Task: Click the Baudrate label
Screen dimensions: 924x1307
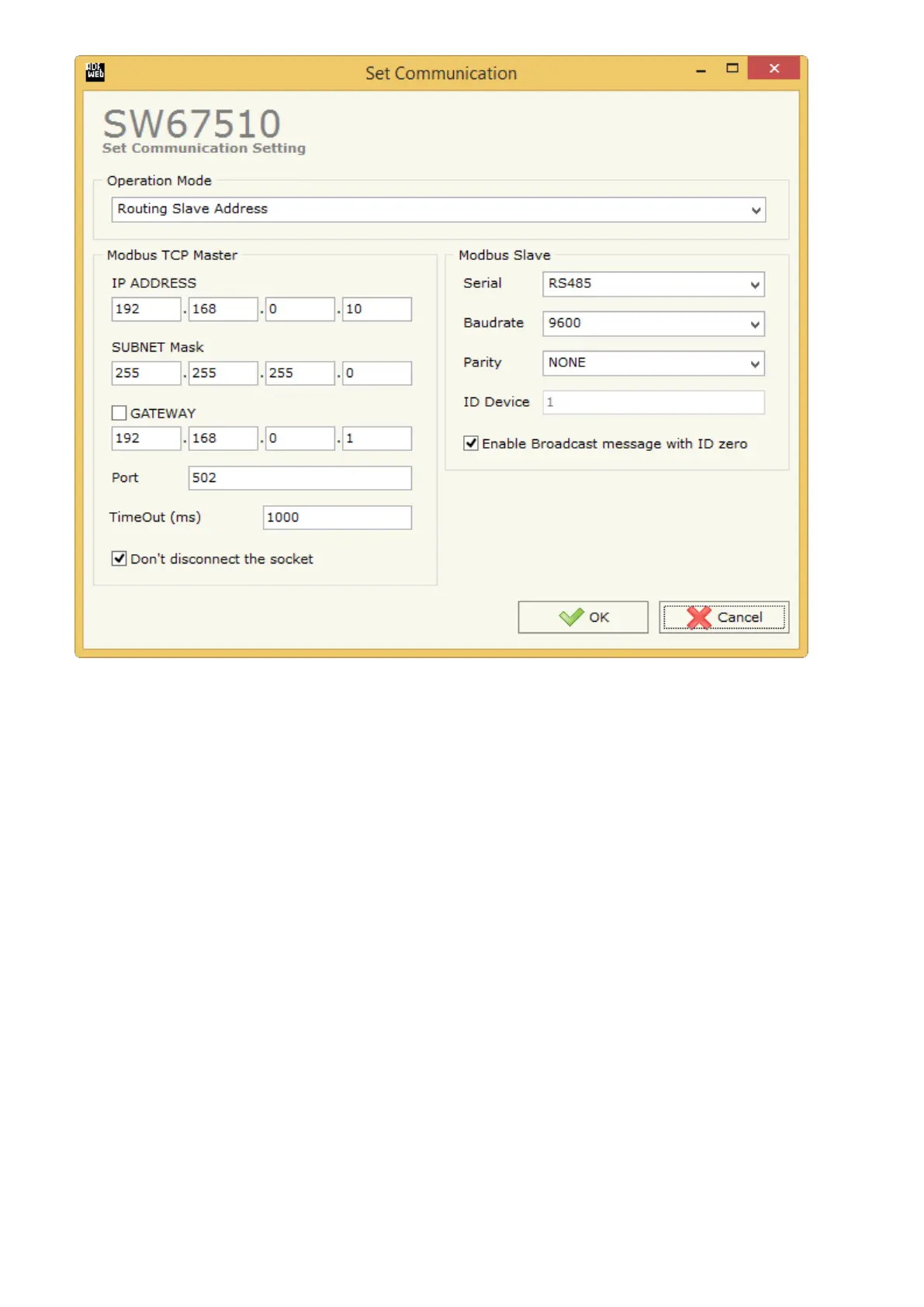Action: [493, 323]
